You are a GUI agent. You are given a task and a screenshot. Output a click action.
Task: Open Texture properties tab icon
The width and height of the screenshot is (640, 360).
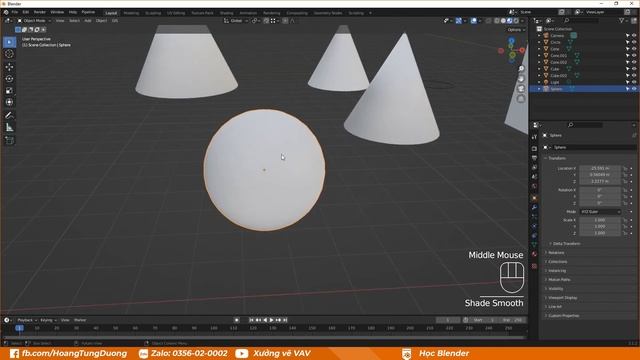(534, 266)
